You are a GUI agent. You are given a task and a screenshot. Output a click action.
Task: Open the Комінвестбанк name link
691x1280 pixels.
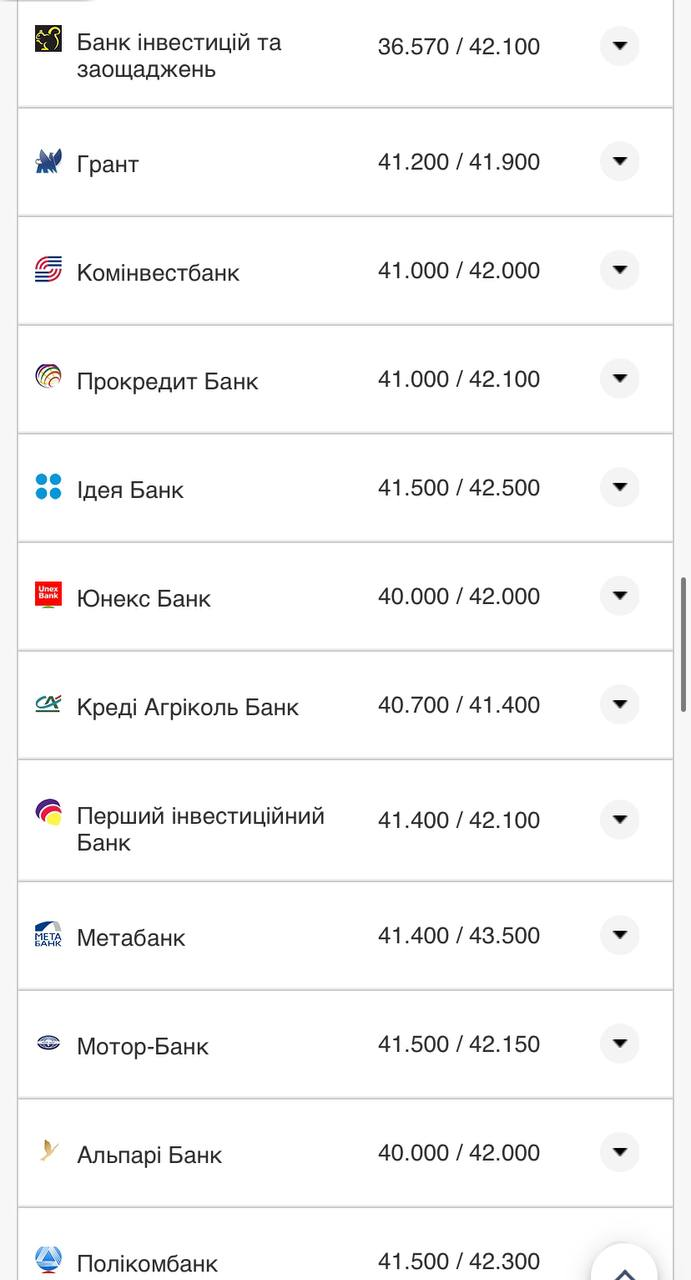(158, 273)
